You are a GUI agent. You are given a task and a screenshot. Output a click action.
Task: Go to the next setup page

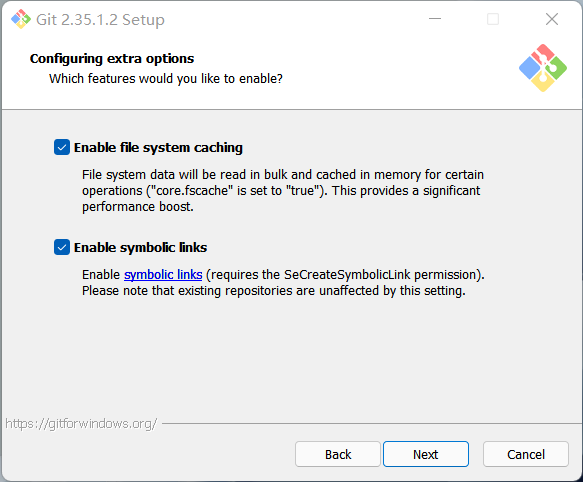[x=426, y=454]
